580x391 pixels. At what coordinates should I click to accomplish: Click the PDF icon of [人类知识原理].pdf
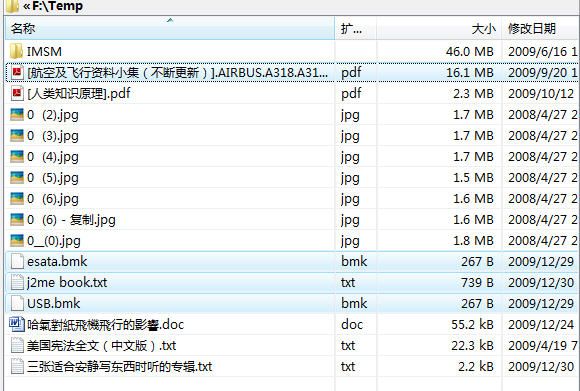(17, 93)
